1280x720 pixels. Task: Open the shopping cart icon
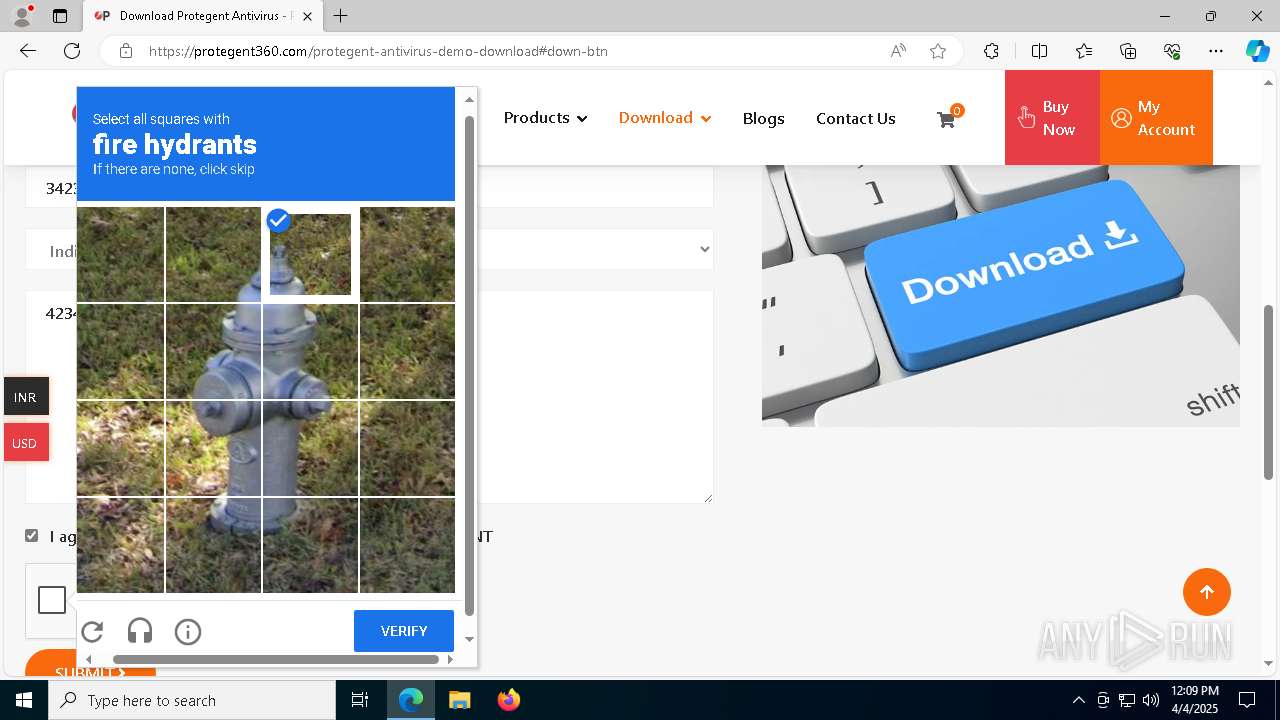coord(946,119)
